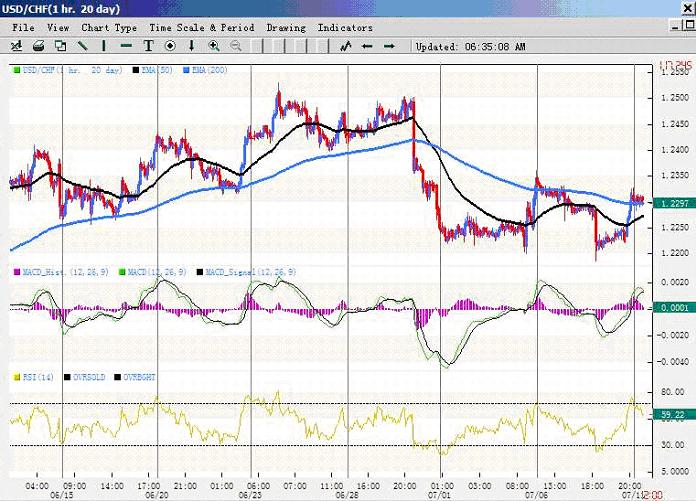Click the zoom in magnifier icon
The height and width of the screenshot is (501, 696).
[214, 46]
